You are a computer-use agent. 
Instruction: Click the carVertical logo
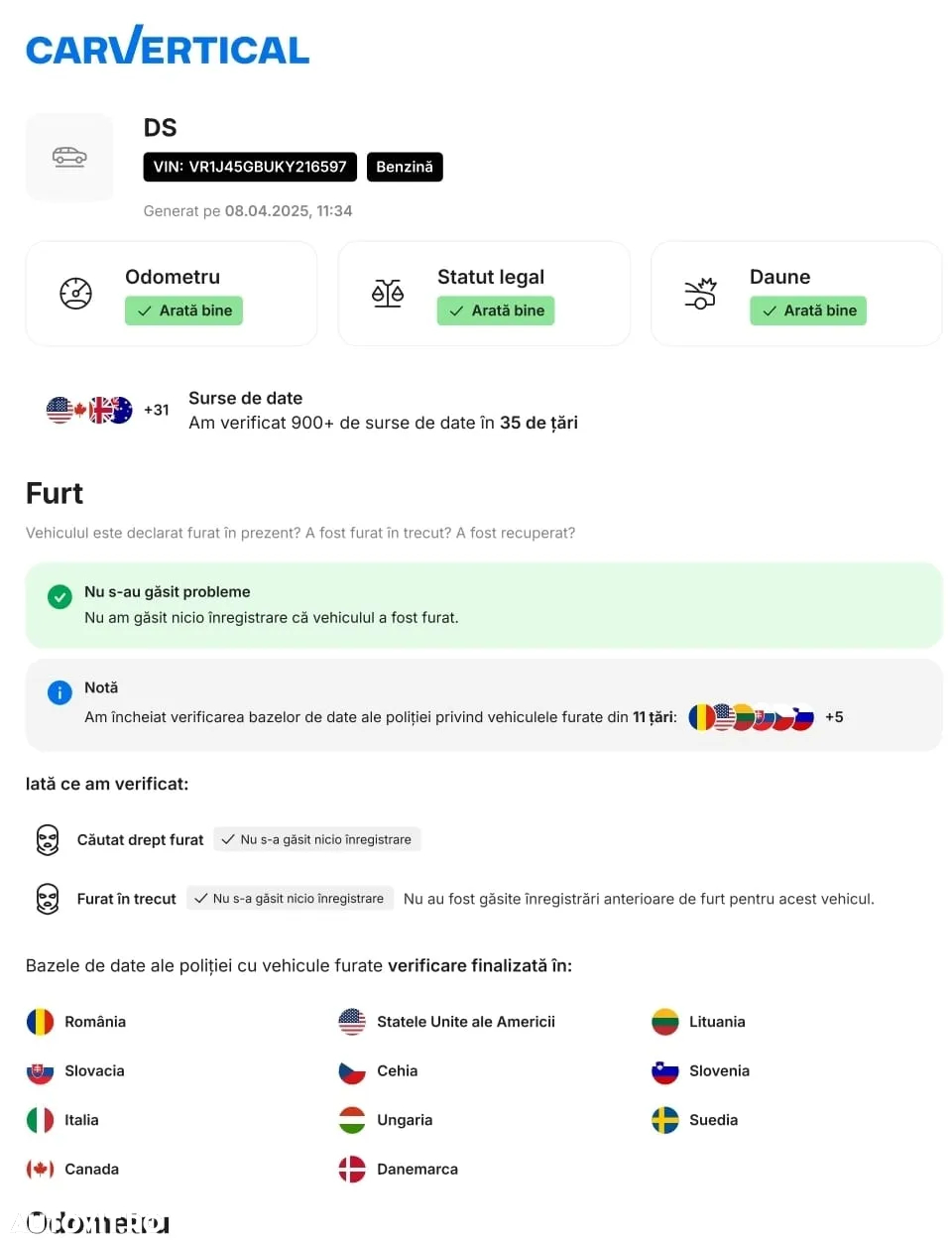pos(168,46)
